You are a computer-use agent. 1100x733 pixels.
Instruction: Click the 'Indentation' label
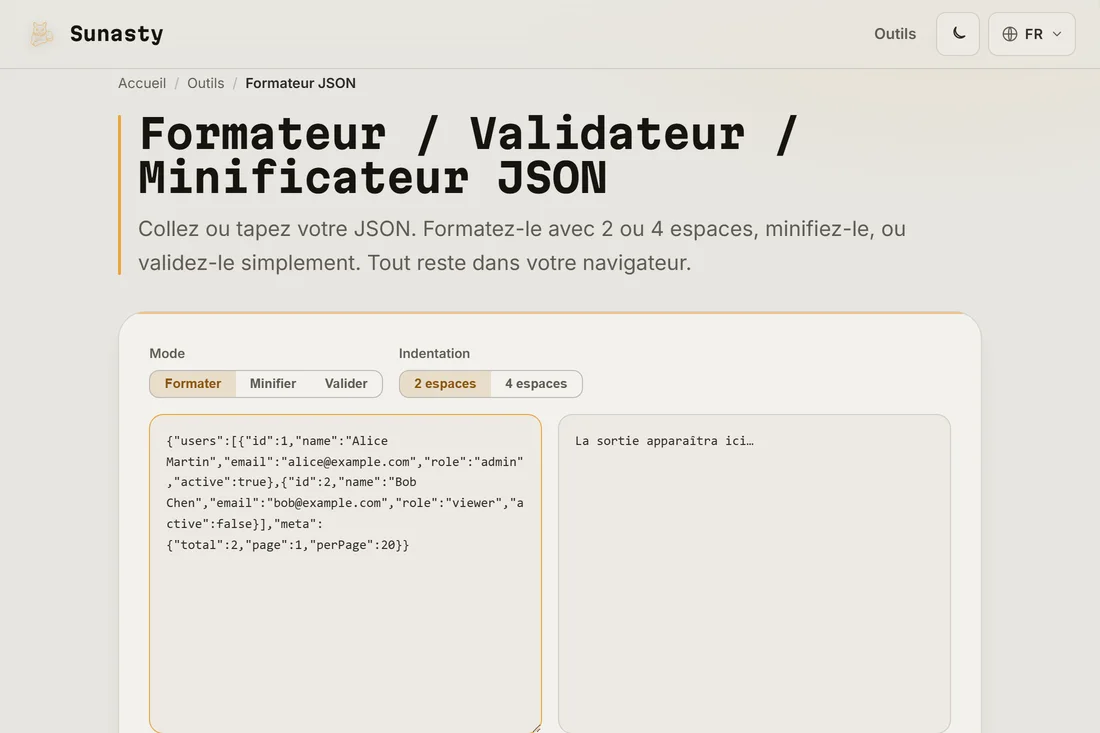click(x=434, y=354)
